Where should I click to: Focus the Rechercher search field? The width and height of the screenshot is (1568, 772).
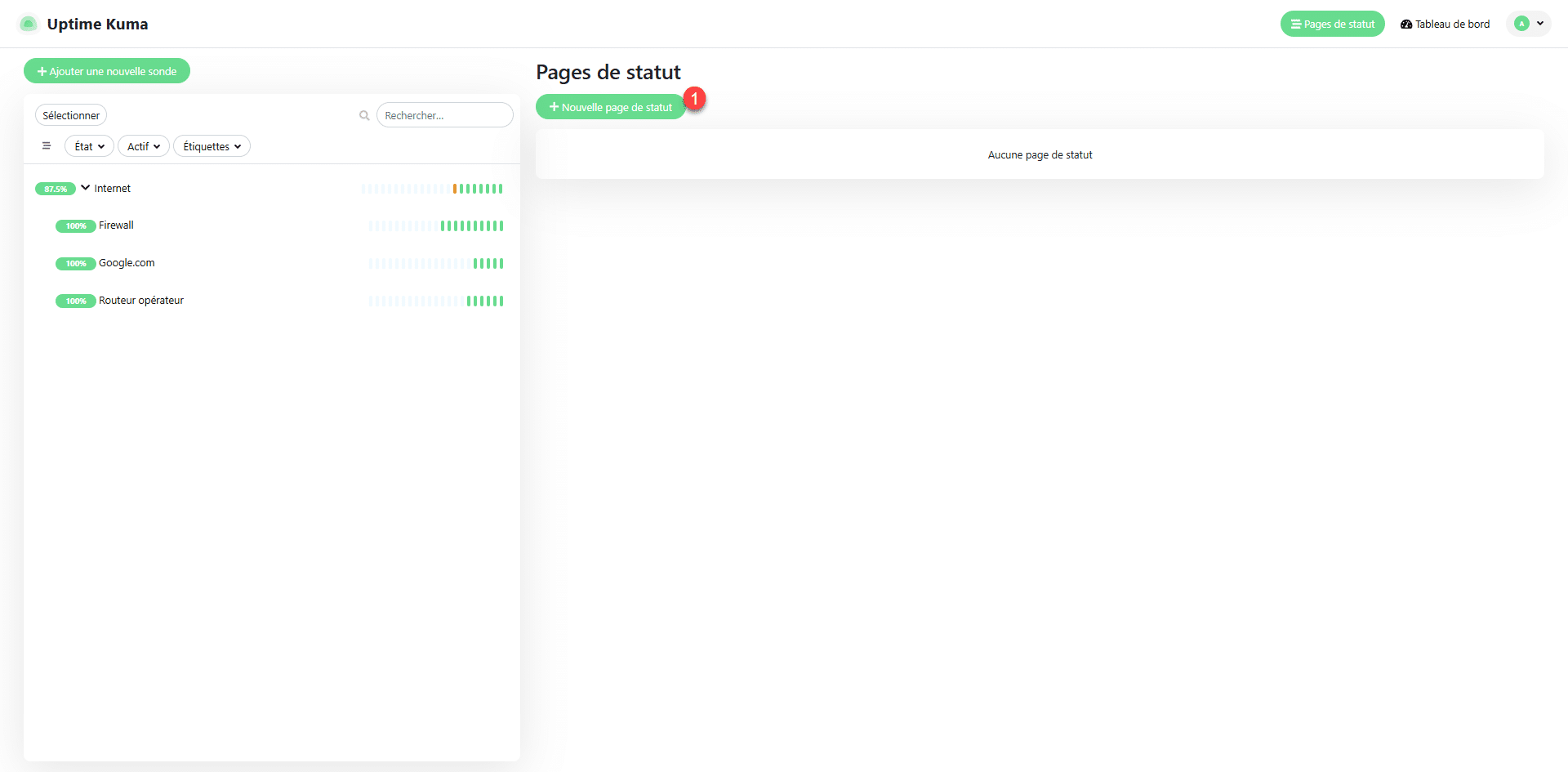pyautogui.click(x=444, y=115)
